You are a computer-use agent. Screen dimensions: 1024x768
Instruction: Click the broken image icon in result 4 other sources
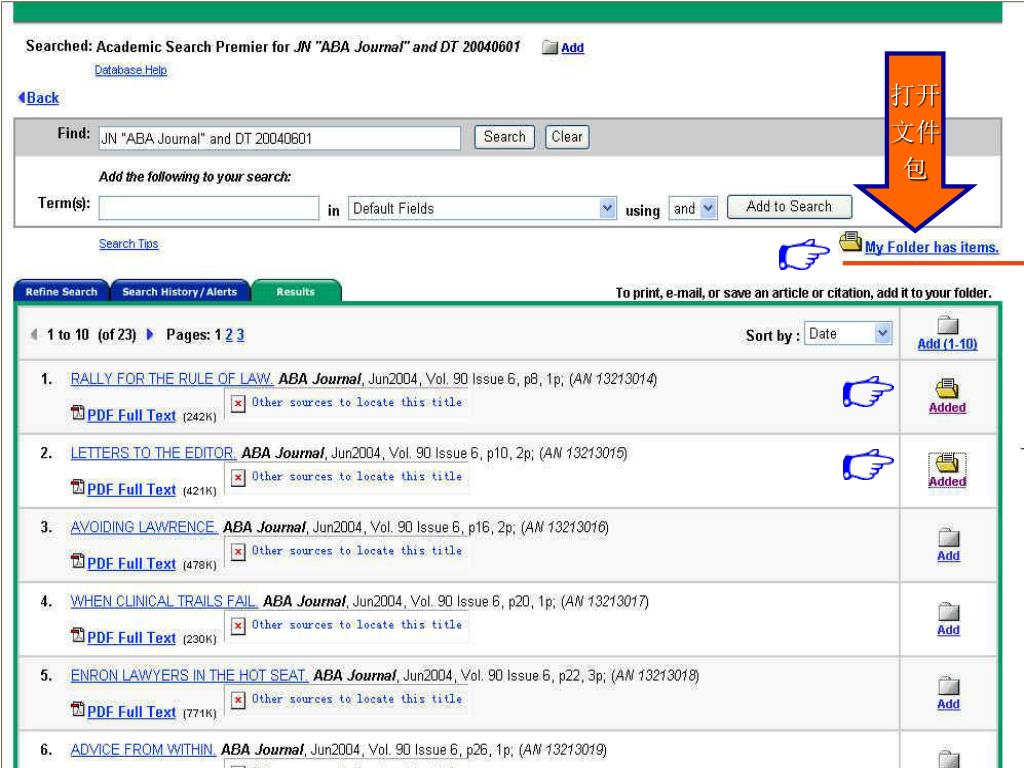click(x=238, y=626)
